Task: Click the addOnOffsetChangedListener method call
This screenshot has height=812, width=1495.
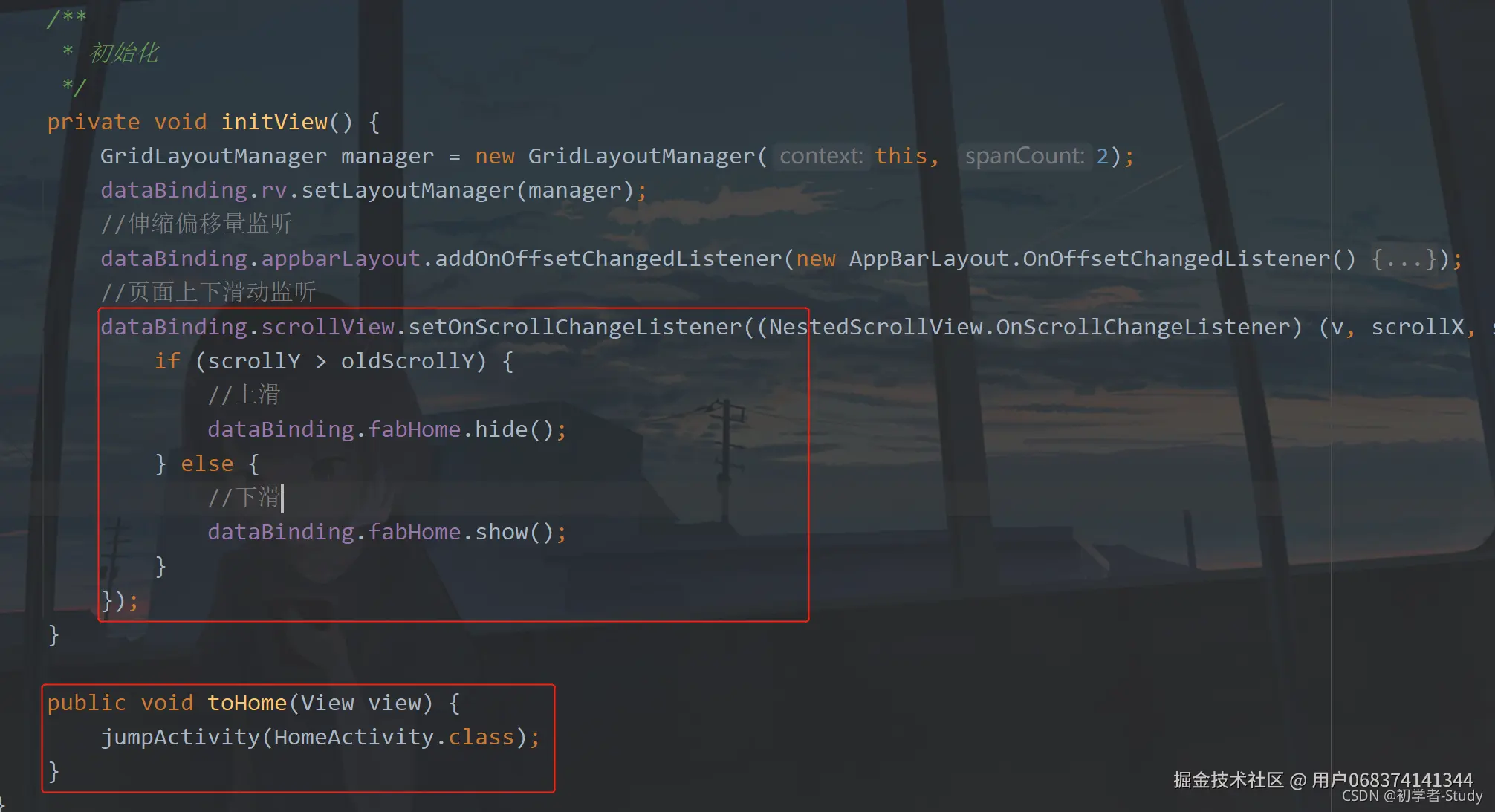Action: point(608,259)
